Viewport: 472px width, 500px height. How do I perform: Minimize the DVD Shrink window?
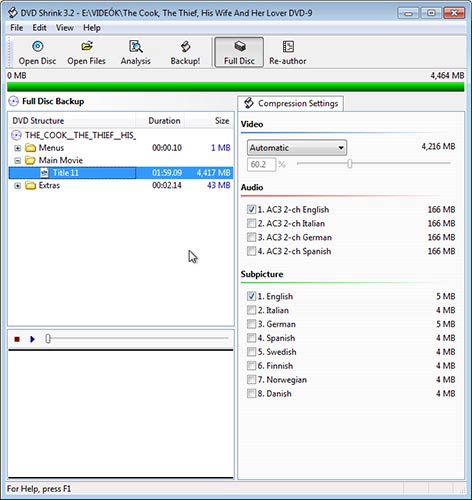pyautogui.click(x=408, y=13)
